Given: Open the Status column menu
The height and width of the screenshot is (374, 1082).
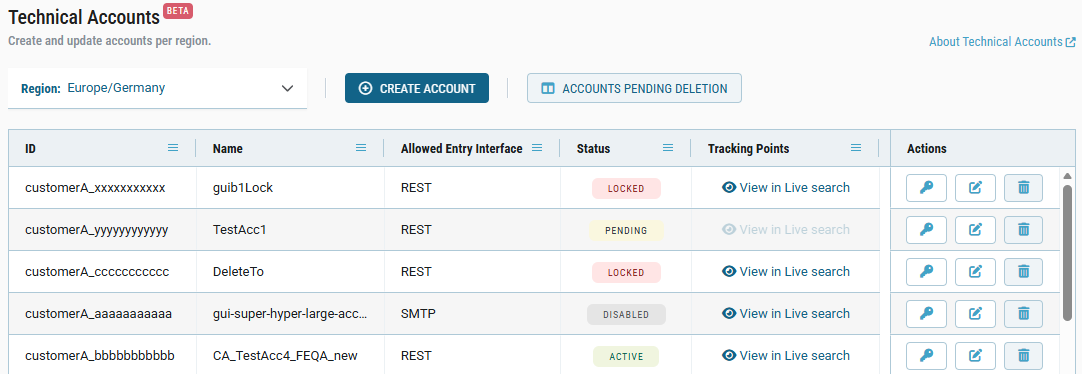Looking at the screenshot, I should pos(668,148).
